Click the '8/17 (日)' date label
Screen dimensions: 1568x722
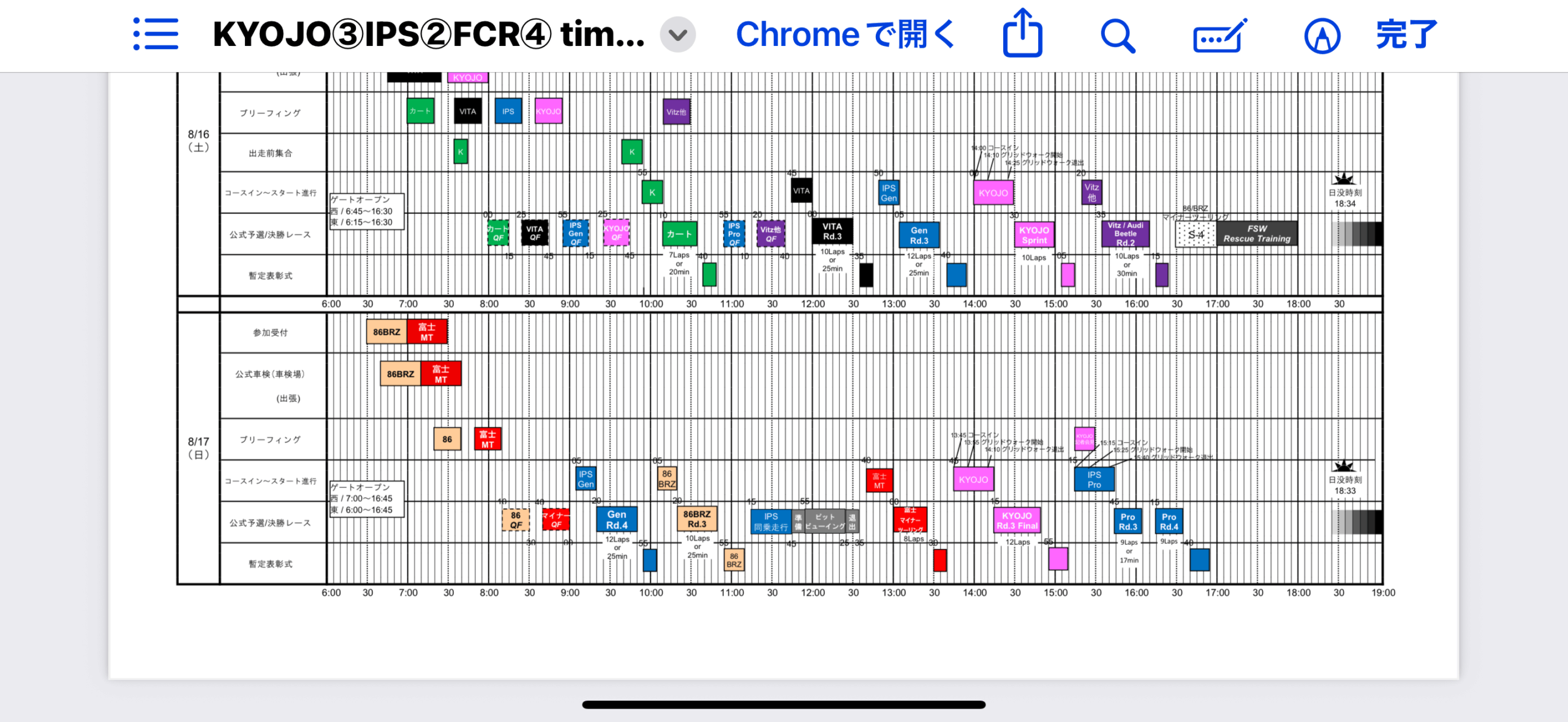coord(198,447)
